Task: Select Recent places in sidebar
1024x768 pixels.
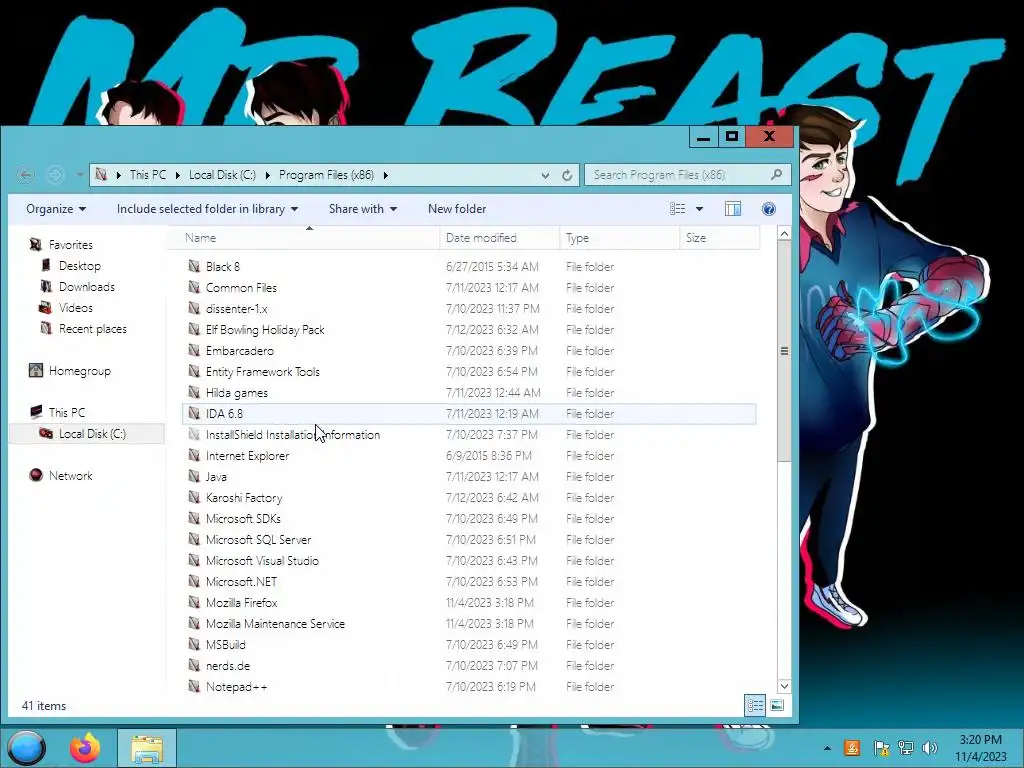Action: (93, 328)
